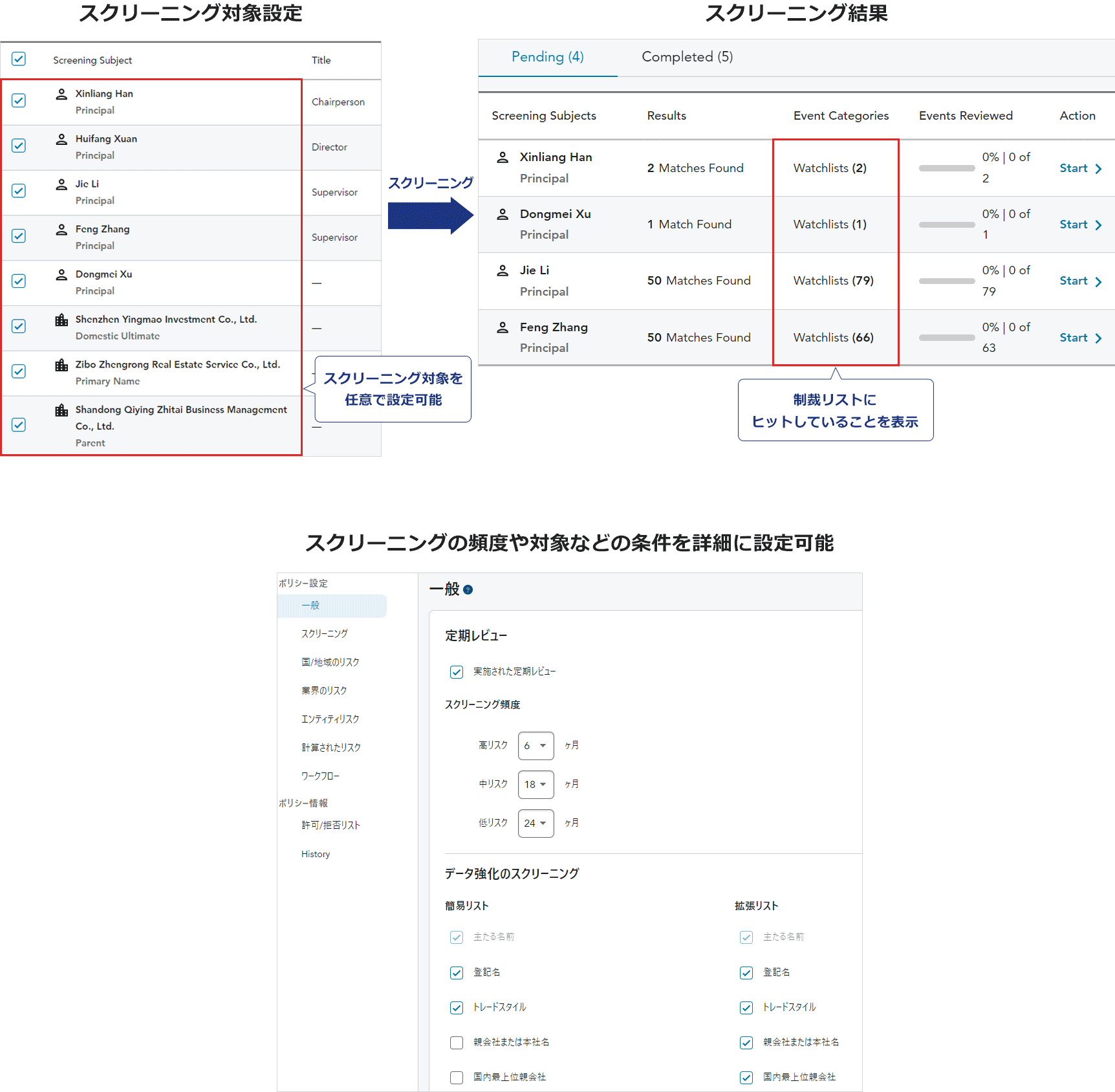
Task: Click the person icon beside Xinliang Han in subject list
Action: (x=61, y=94)
